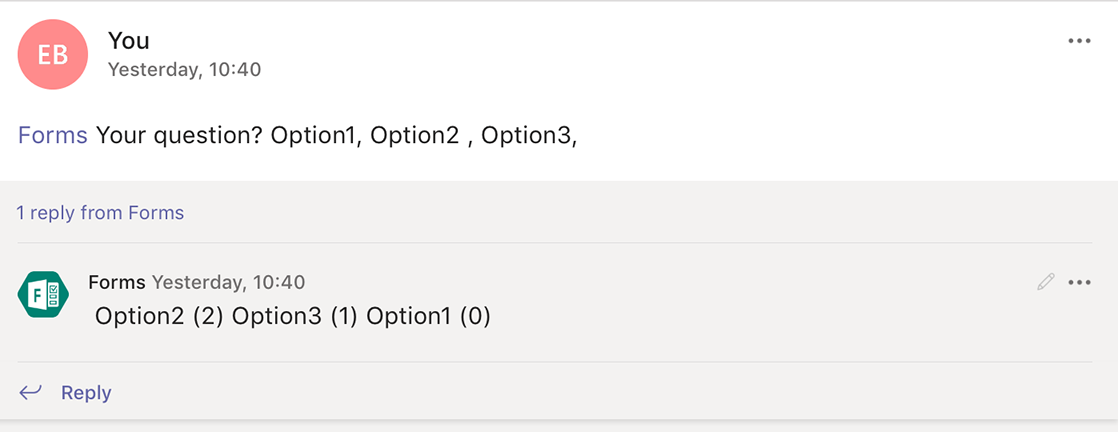
Task: Collapse the "1 reply from Forms" thread
Action: 100,212
